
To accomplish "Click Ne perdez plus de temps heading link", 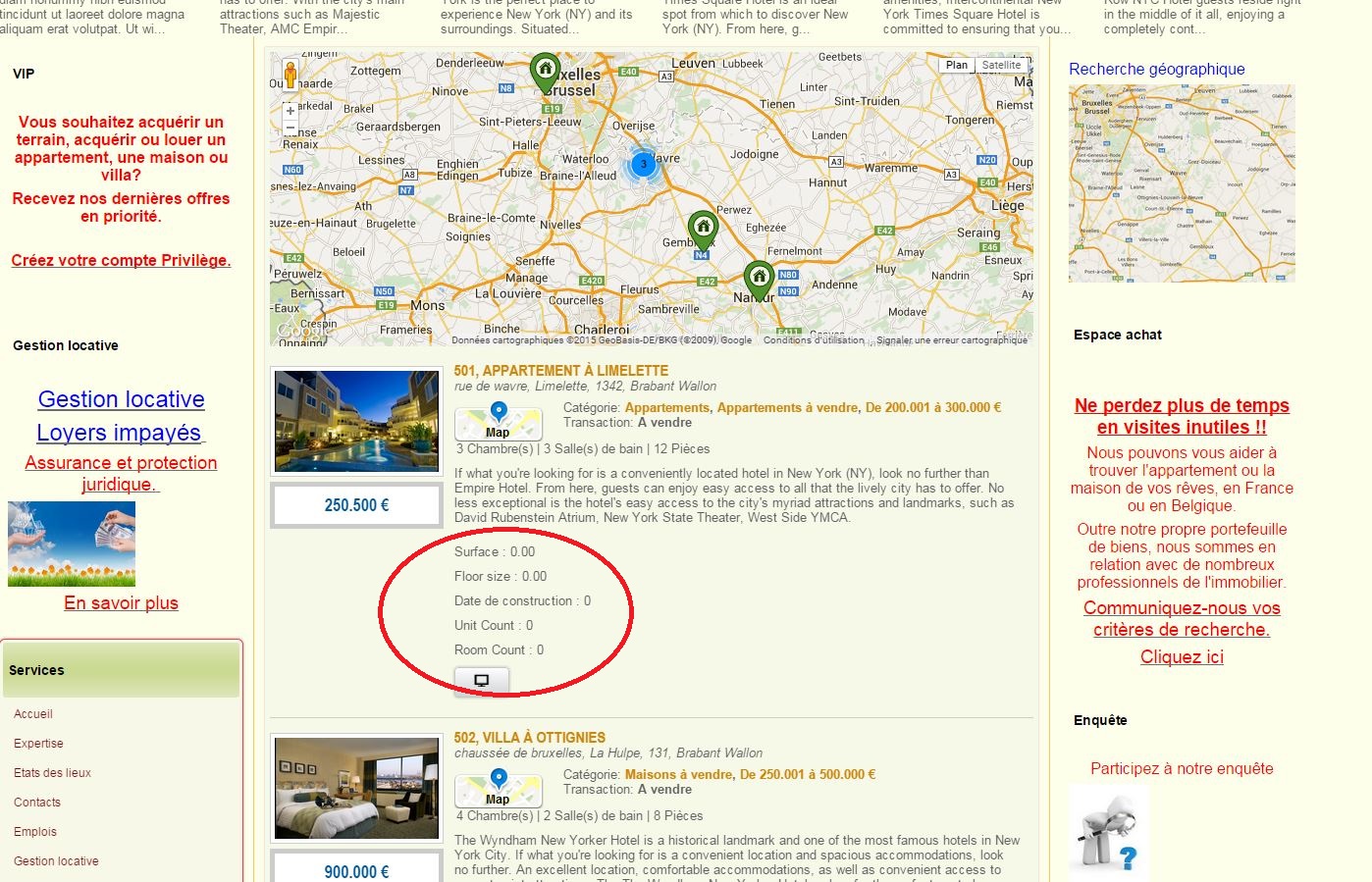I will click(1182, 416).
